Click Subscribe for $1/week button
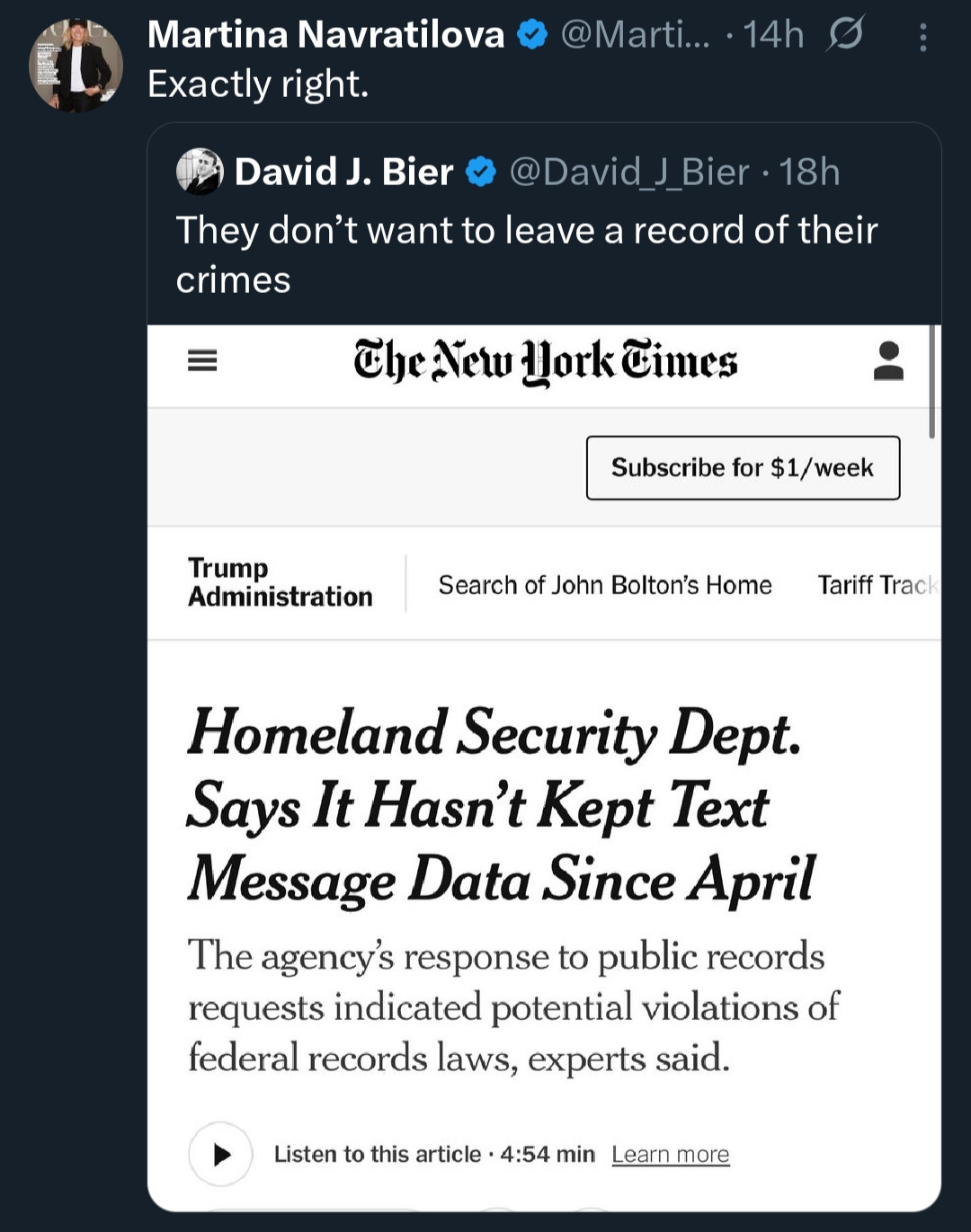Viewport: 971px width, 1232px height. pos(743,467)
